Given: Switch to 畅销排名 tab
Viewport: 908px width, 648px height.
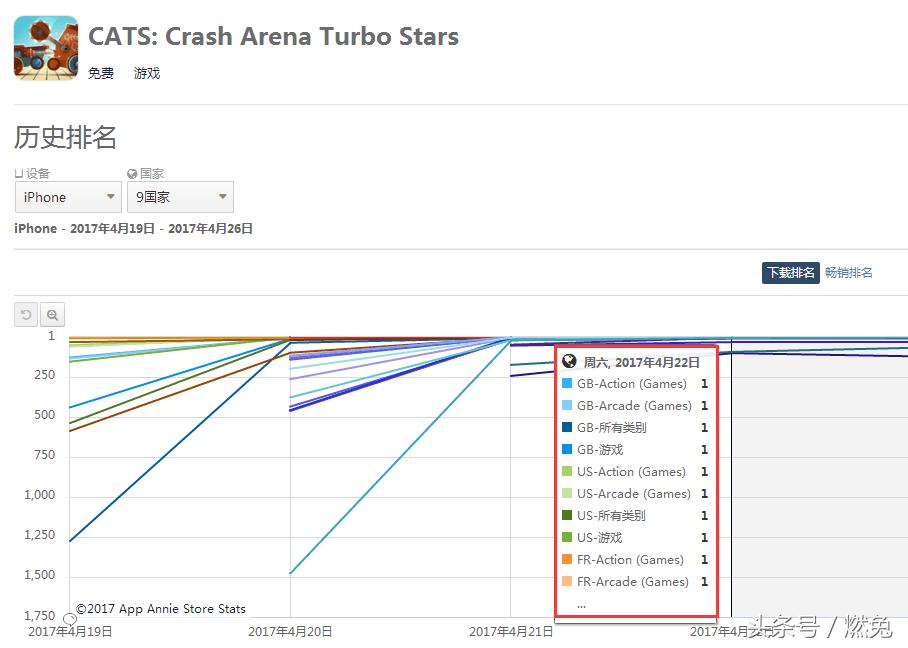Looking at the screenshot, I should click(x=849, y=273).
